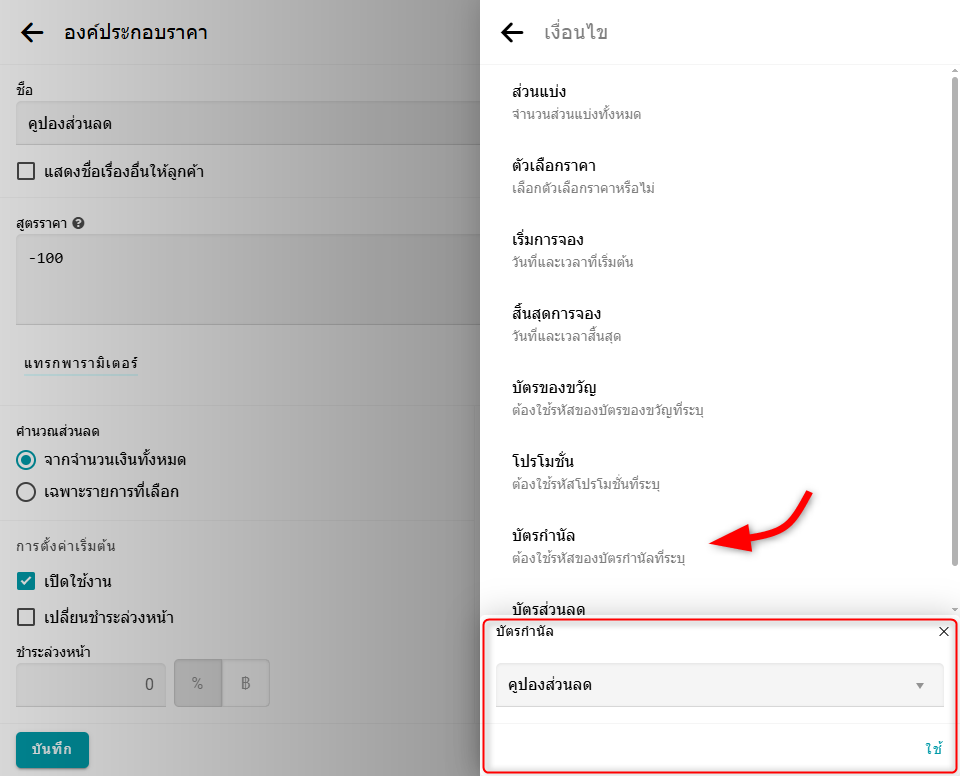
Task: Click the บันทึก save button
Action: tap(52, 750)
